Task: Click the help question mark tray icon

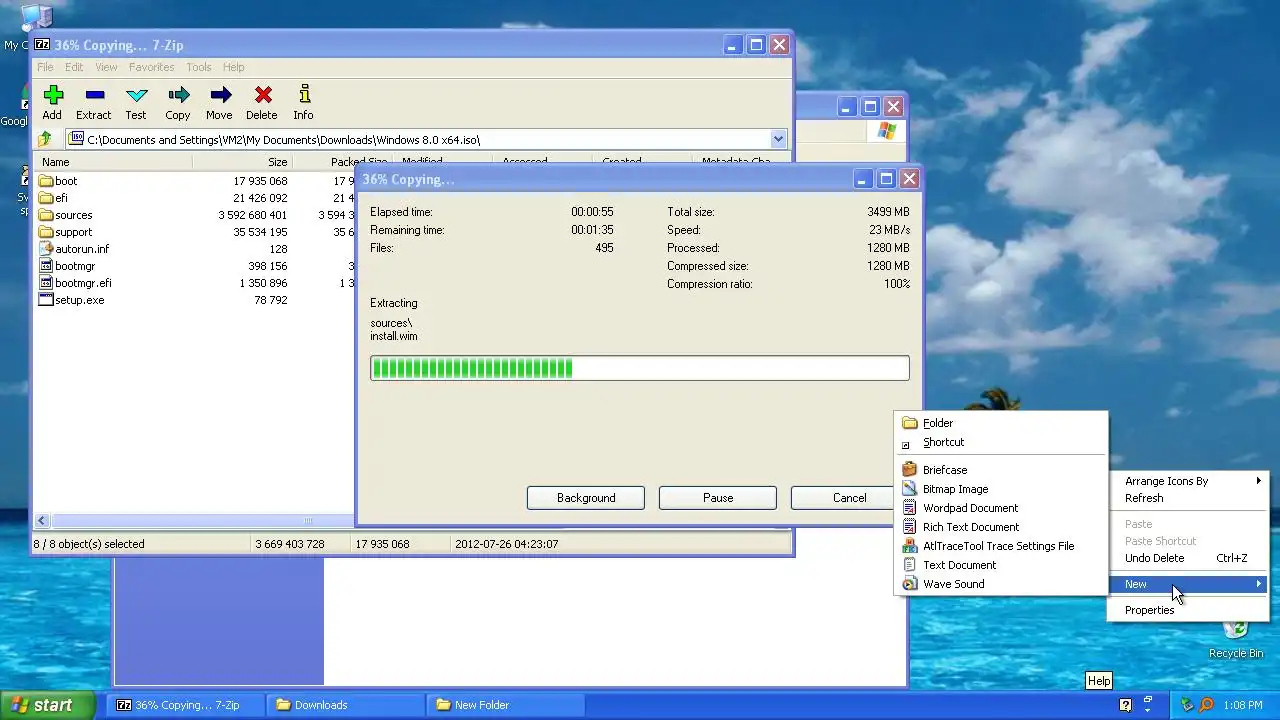Action: tap(1126, 705)
